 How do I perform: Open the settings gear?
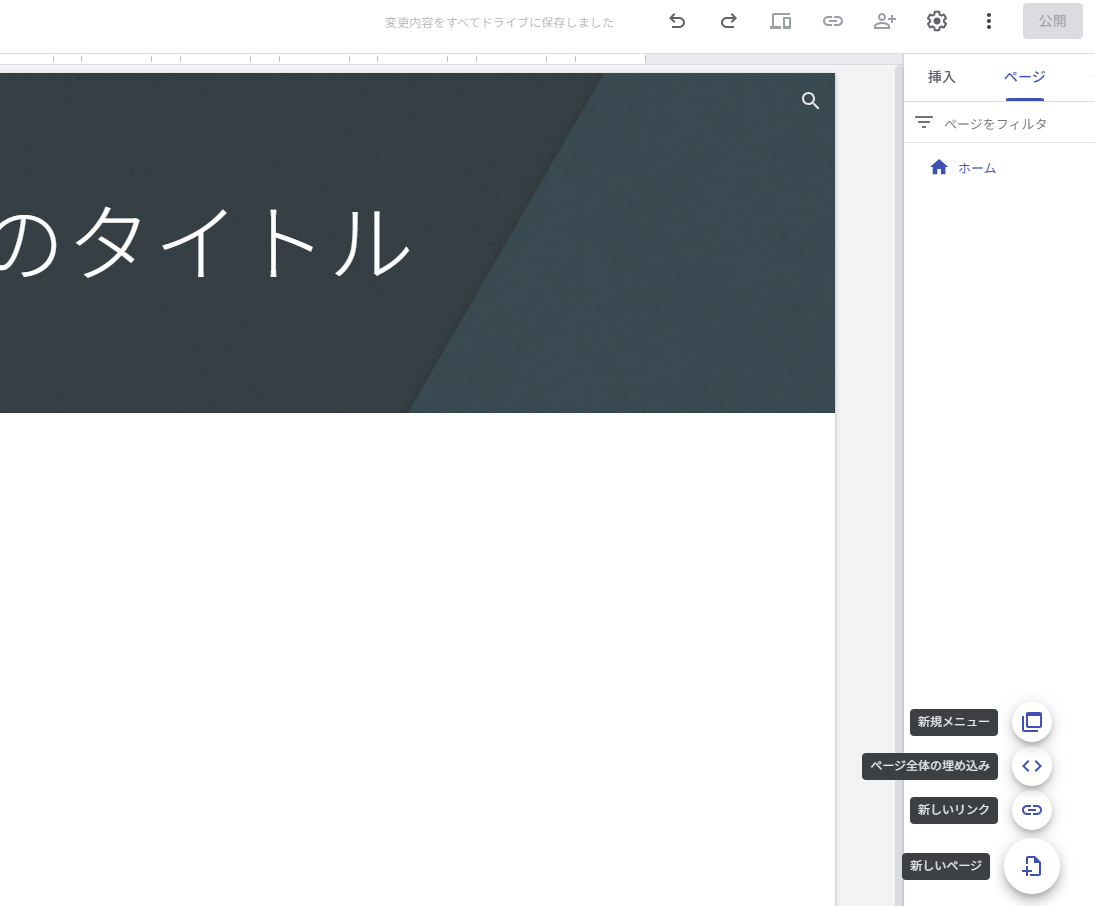click(936, 21)
